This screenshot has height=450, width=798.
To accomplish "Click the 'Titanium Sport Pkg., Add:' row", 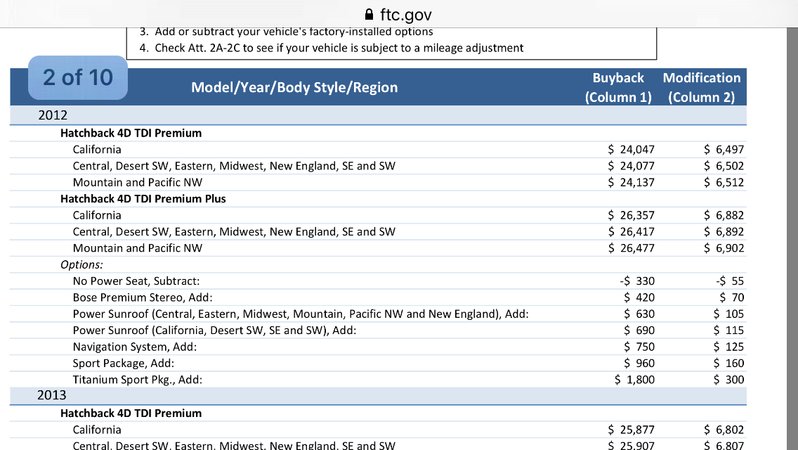I will click(378, 379).
